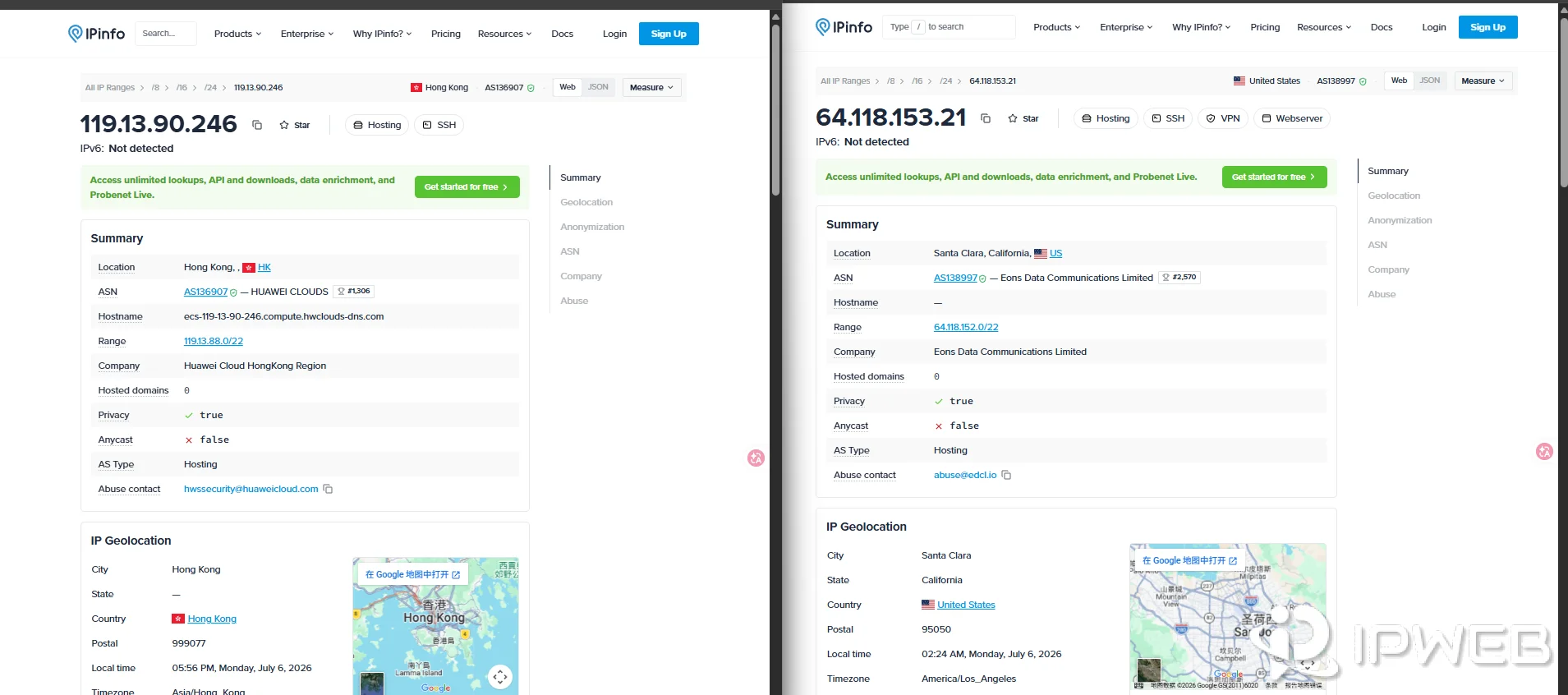Click ASN rank badge #1,306
1568x695 pixels.
click(x=354, y=292)
